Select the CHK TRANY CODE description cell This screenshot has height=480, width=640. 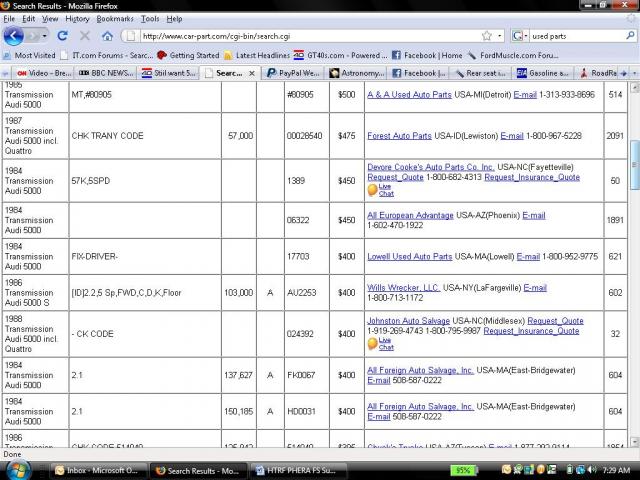145,136
